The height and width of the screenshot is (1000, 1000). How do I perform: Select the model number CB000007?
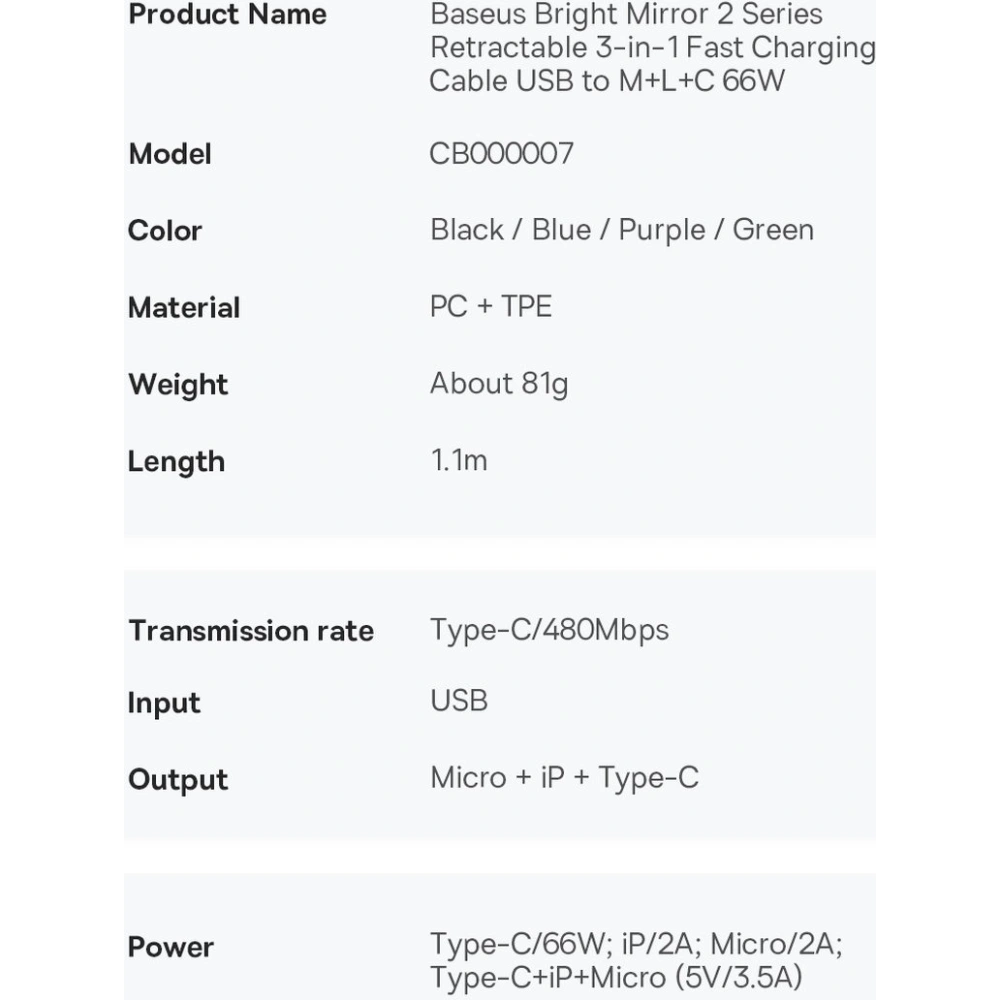tap(501, 153)
